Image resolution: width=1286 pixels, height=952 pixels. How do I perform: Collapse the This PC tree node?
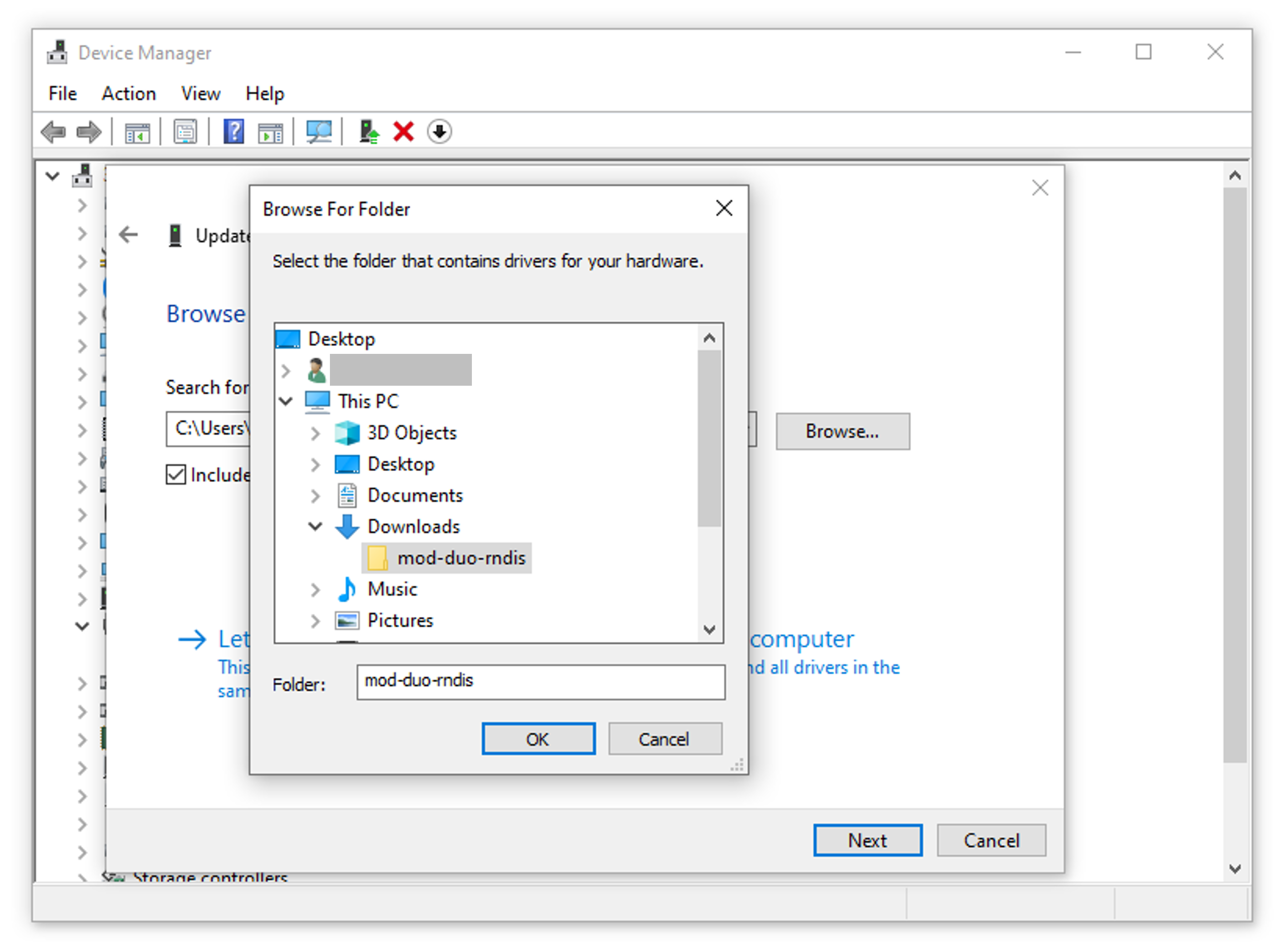(285, 401)
